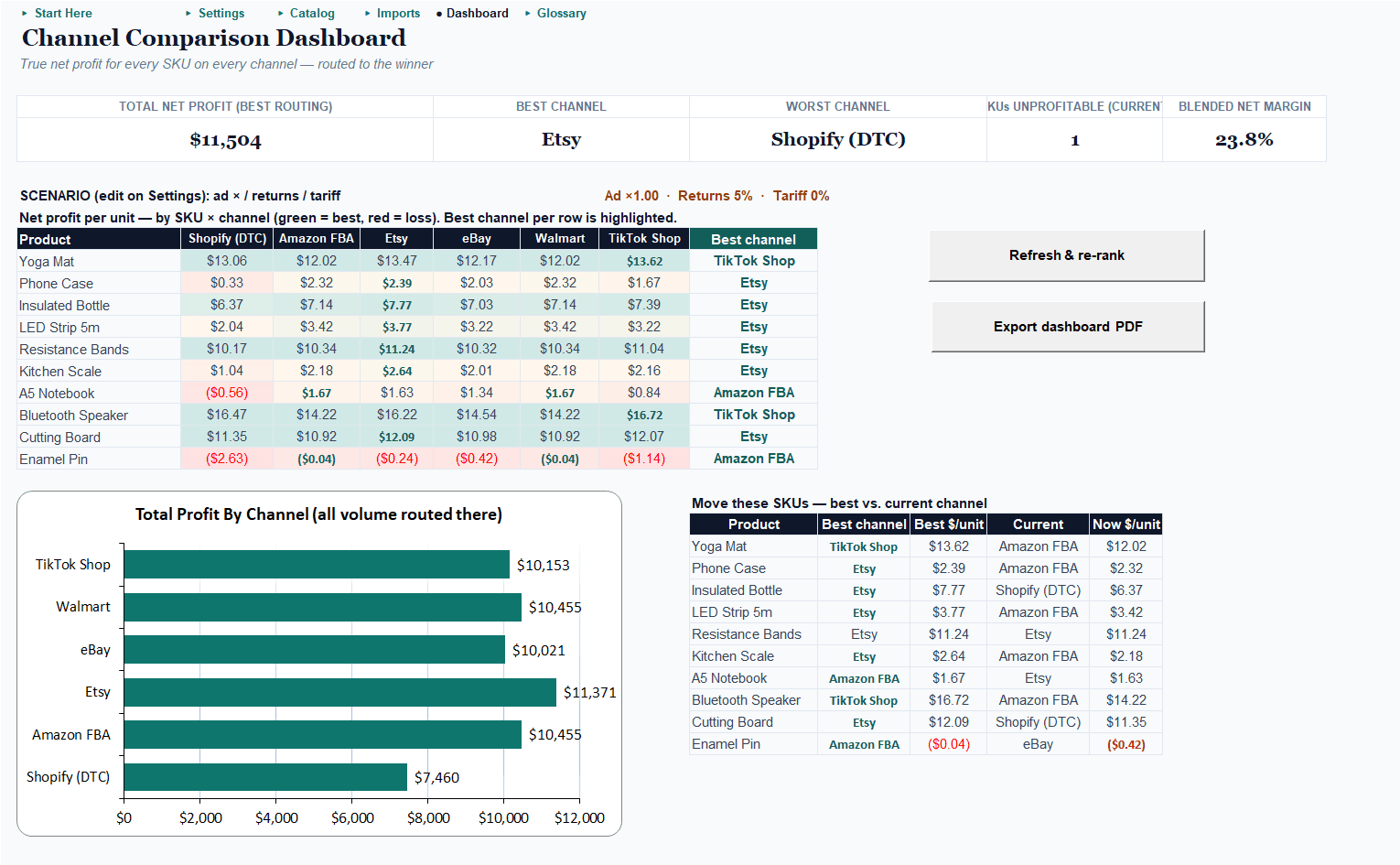The width and height of the screenshot is (1400, 865).
Task: Click the Etsy bar showing $11,371
Action: point(339,692)
